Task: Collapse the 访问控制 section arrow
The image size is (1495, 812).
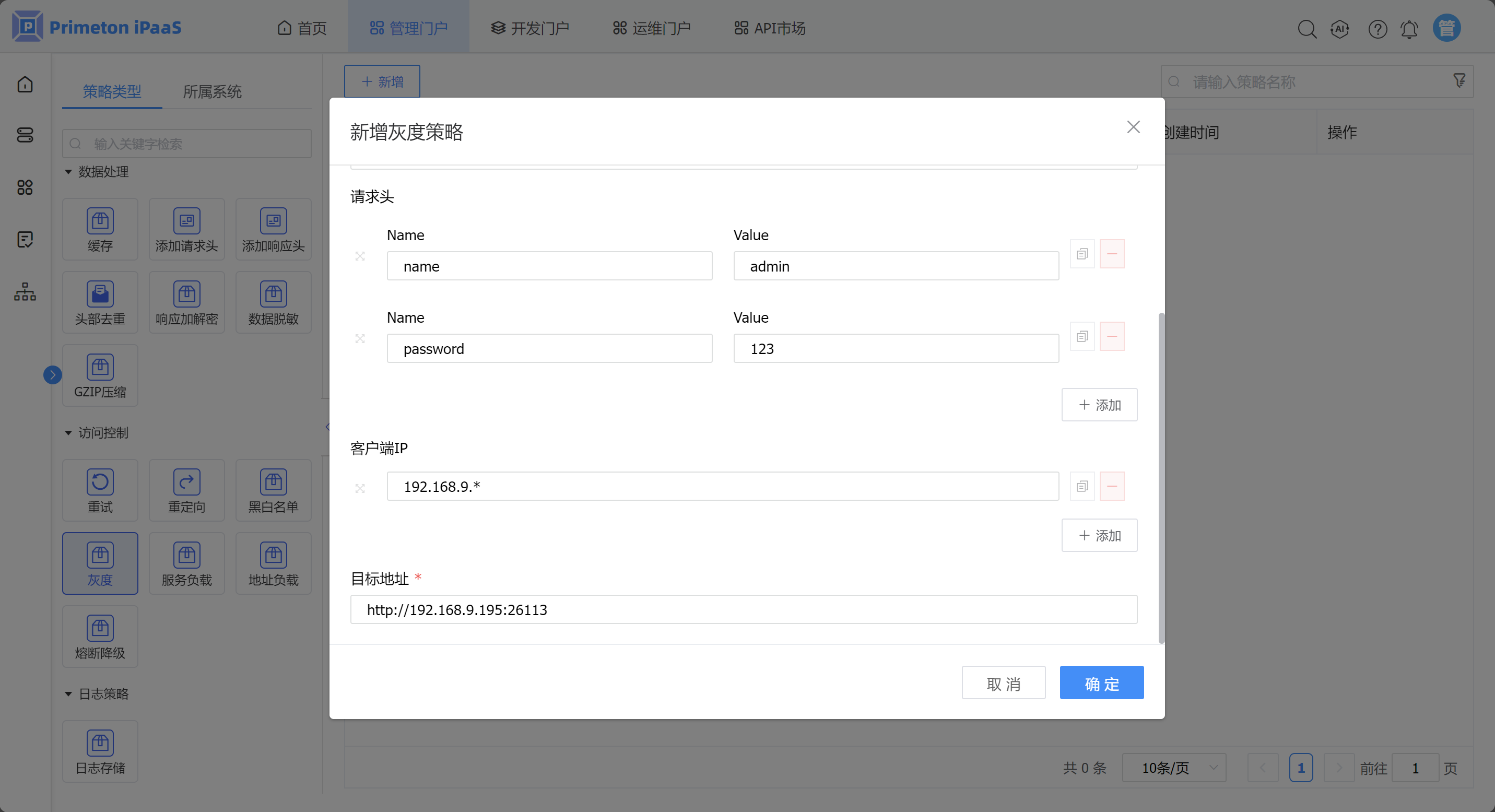Action: point(68,433)
